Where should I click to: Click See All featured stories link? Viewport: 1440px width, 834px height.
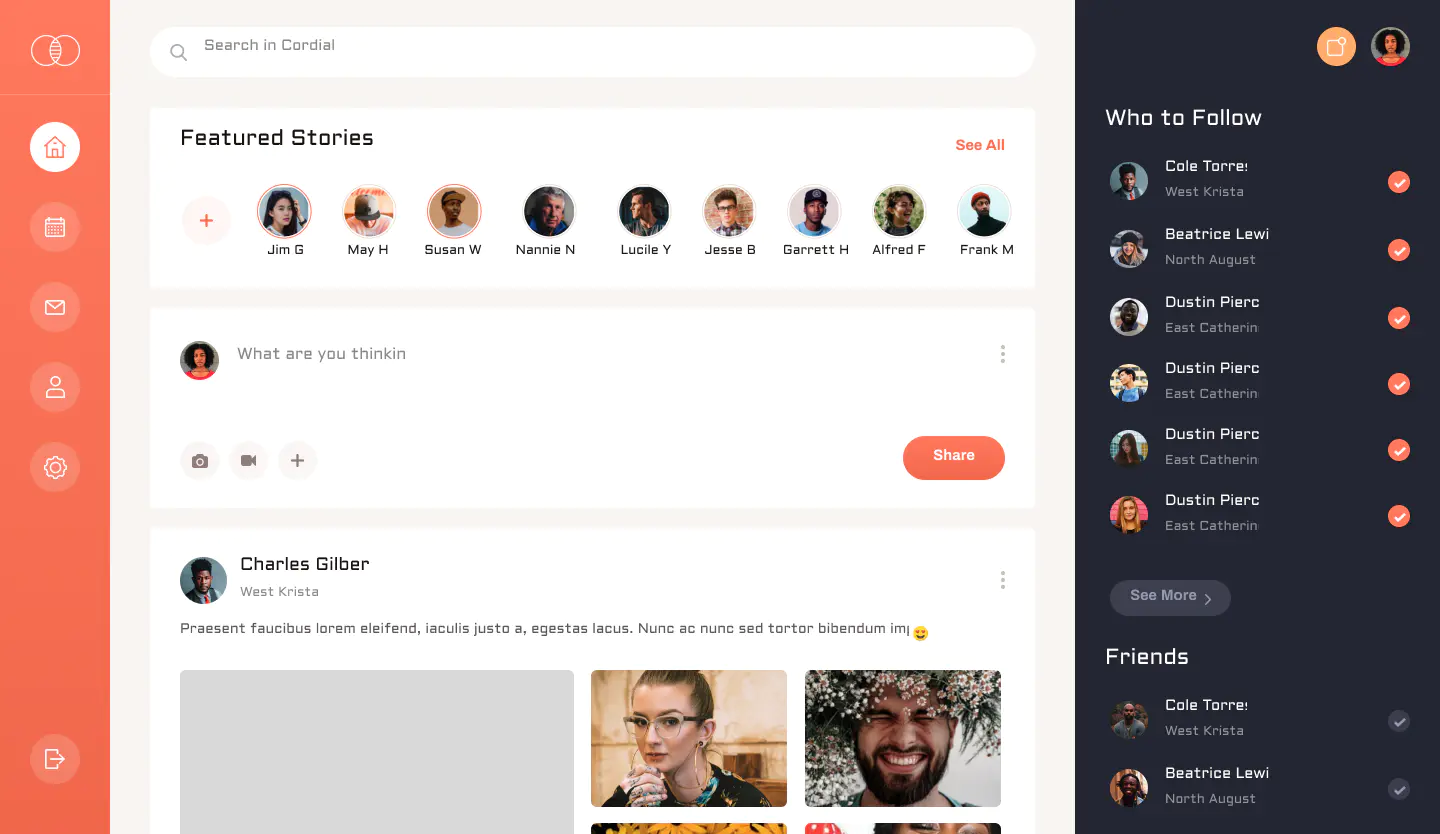pos(980,145)
